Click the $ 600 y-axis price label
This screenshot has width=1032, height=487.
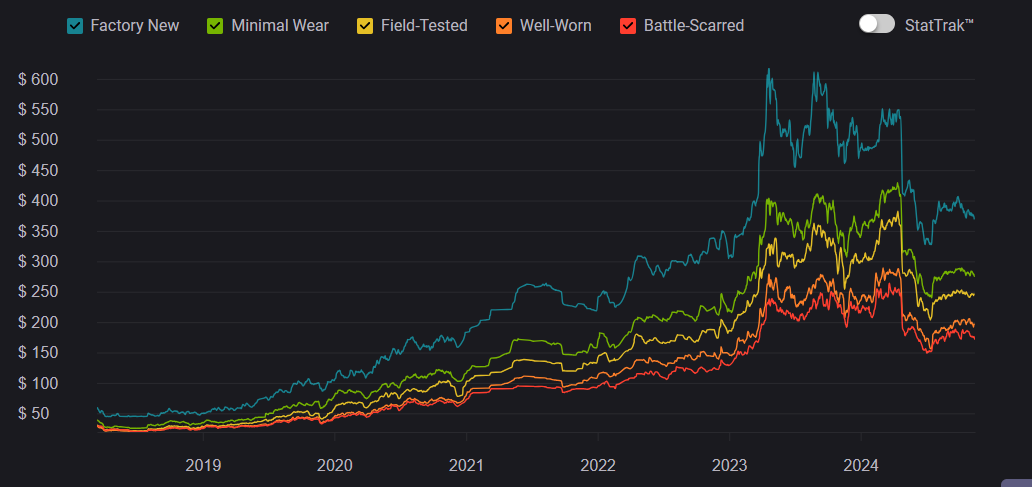[38, 79]
